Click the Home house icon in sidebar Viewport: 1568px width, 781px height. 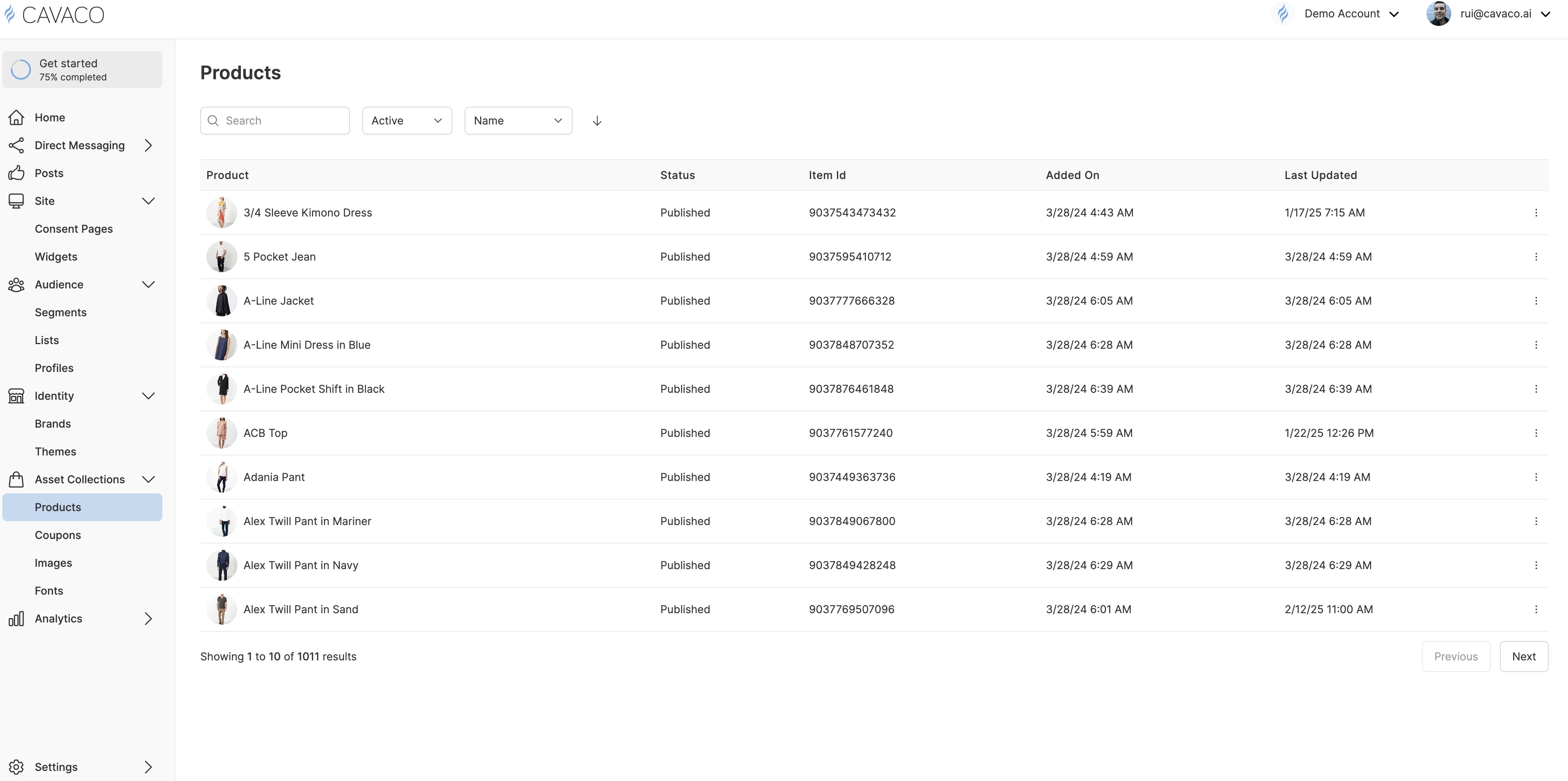click(x=17, y=118)
